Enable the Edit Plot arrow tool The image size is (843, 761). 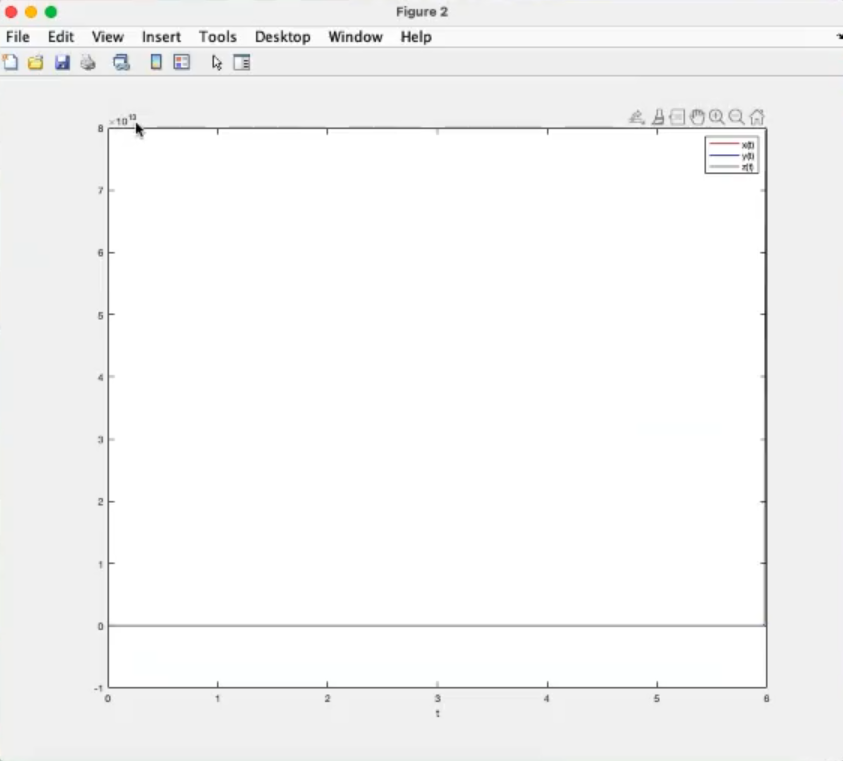pos(217,62)
